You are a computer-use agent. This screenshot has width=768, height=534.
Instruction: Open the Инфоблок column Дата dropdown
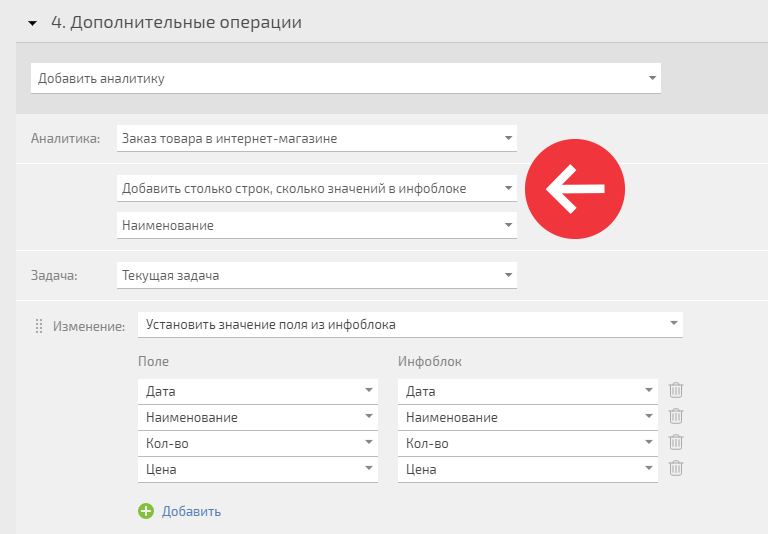click(528, 391)
